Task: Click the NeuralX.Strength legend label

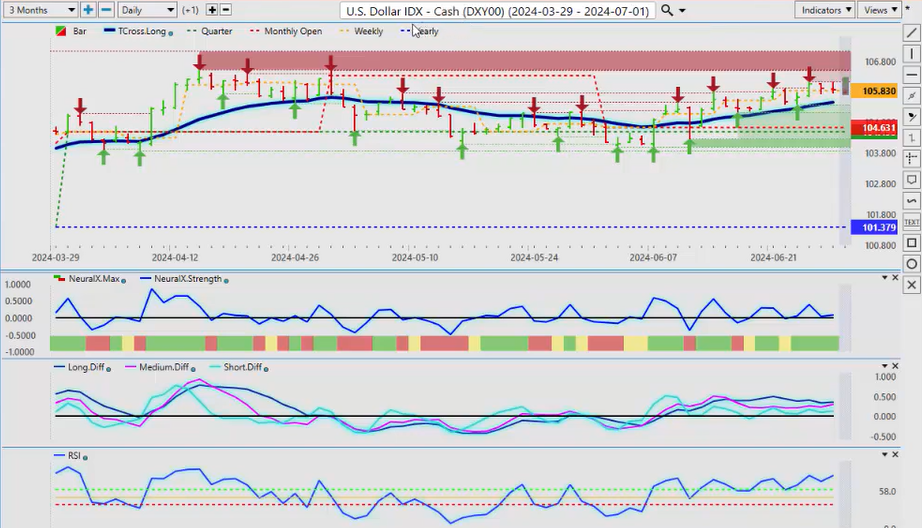Action: coord(188,279)
